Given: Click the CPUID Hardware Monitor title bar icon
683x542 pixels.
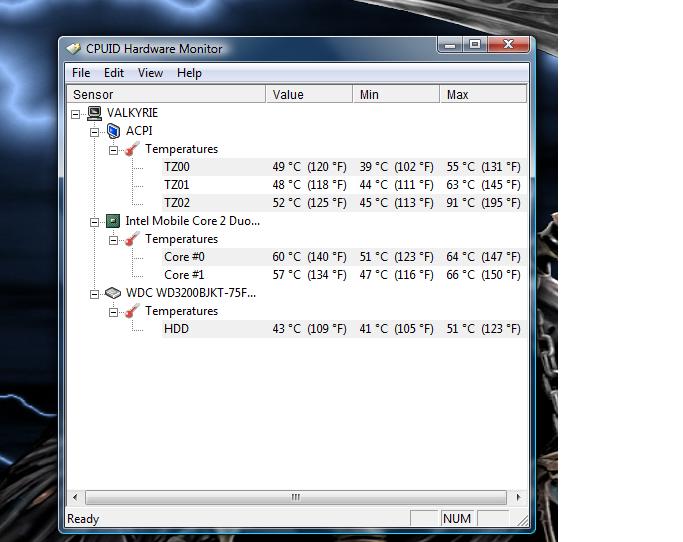Looking at the screenshot, I should (74, 48).
